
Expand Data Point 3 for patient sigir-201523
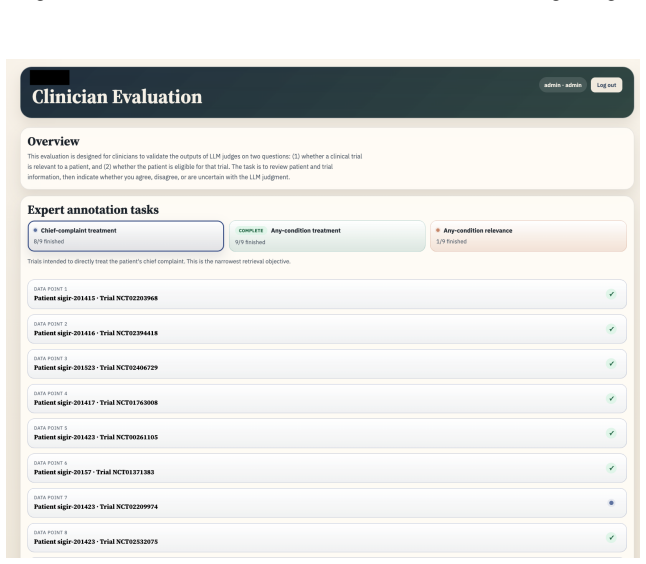(x=327, y=364)
